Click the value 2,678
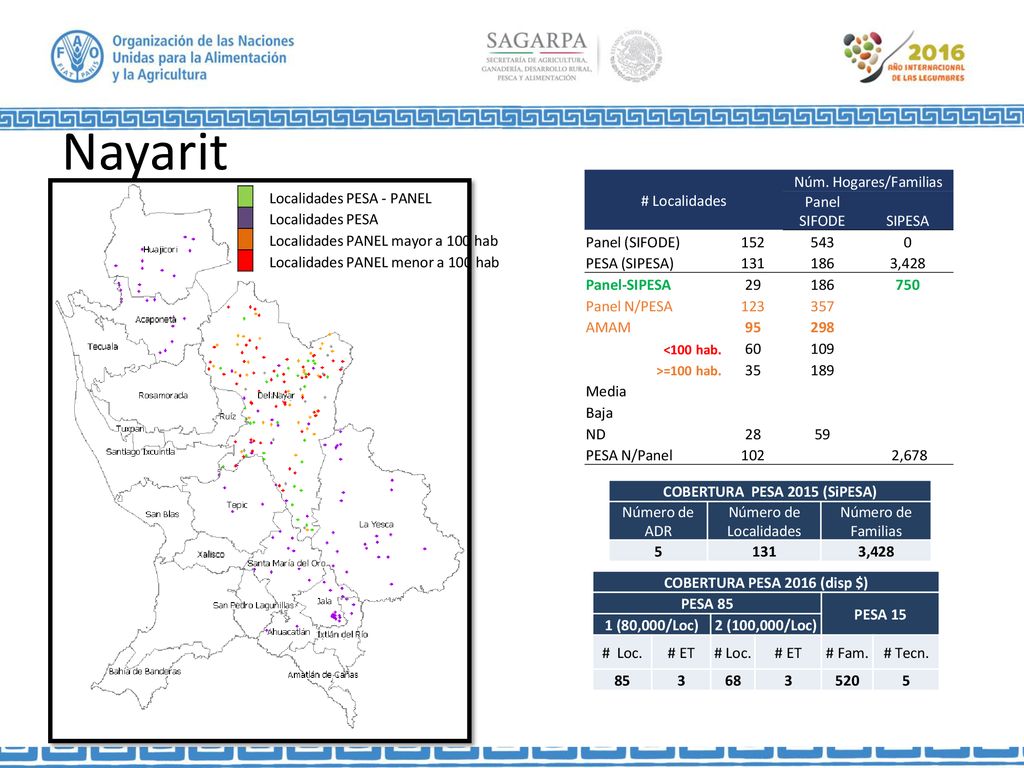 click(909, 455)
